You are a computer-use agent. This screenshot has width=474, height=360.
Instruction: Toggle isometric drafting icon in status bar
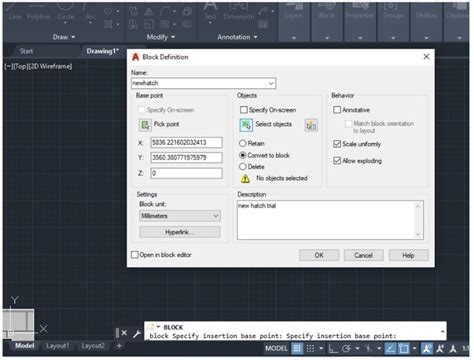click(x=368, y=348)
